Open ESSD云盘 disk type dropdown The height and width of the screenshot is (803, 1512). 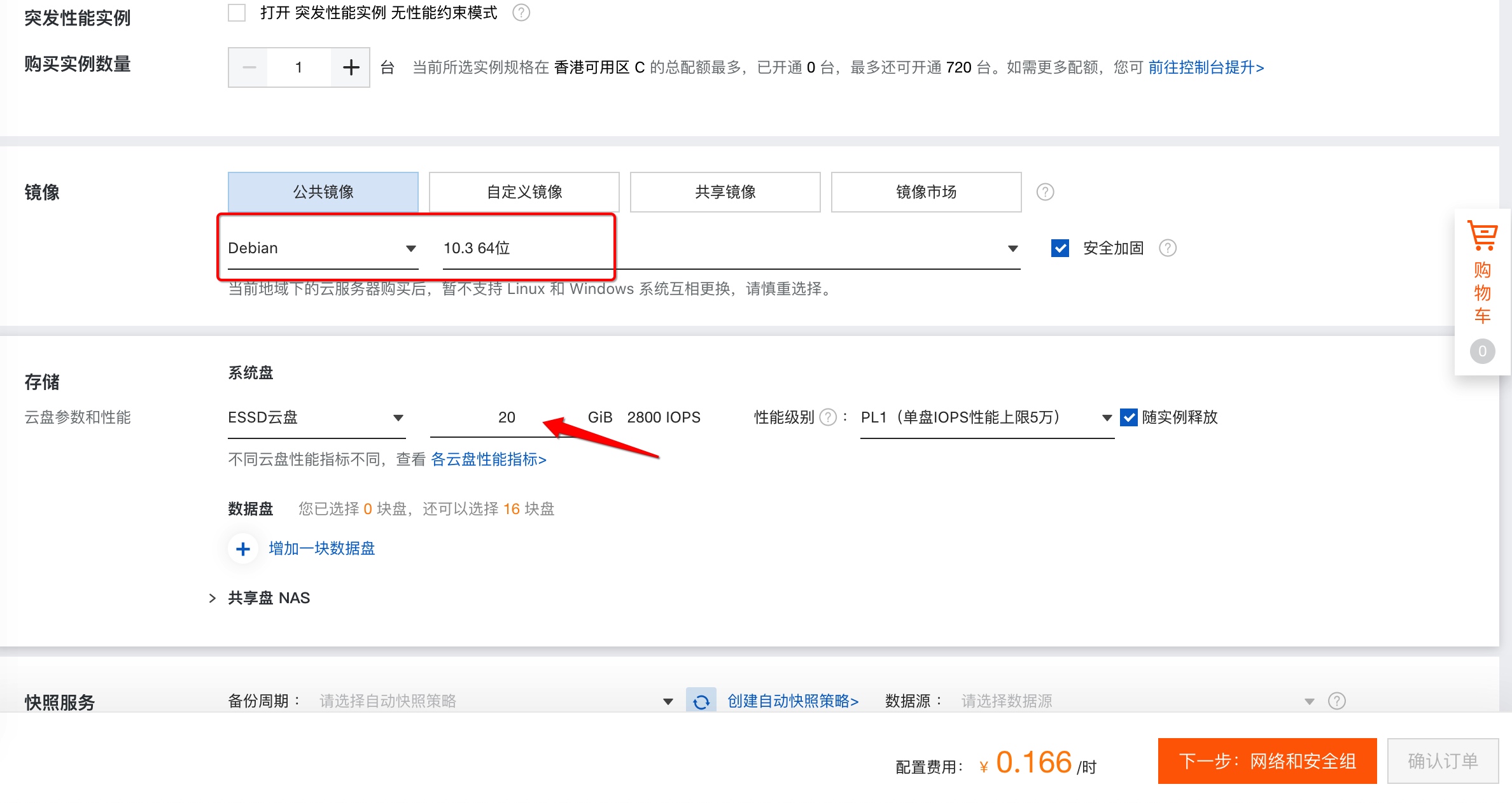click(316, 417)
